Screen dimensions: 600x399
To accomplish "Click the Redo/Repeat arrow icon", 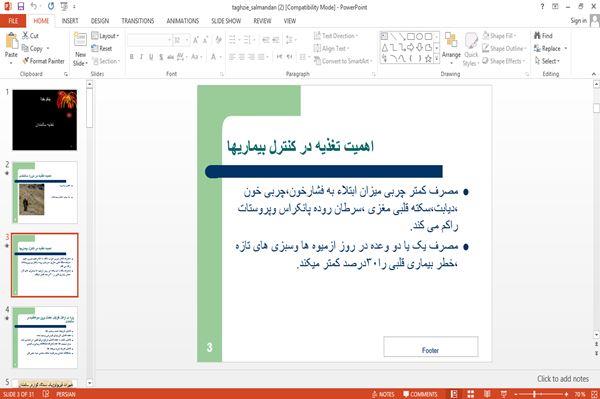I will tap(51, 7).
